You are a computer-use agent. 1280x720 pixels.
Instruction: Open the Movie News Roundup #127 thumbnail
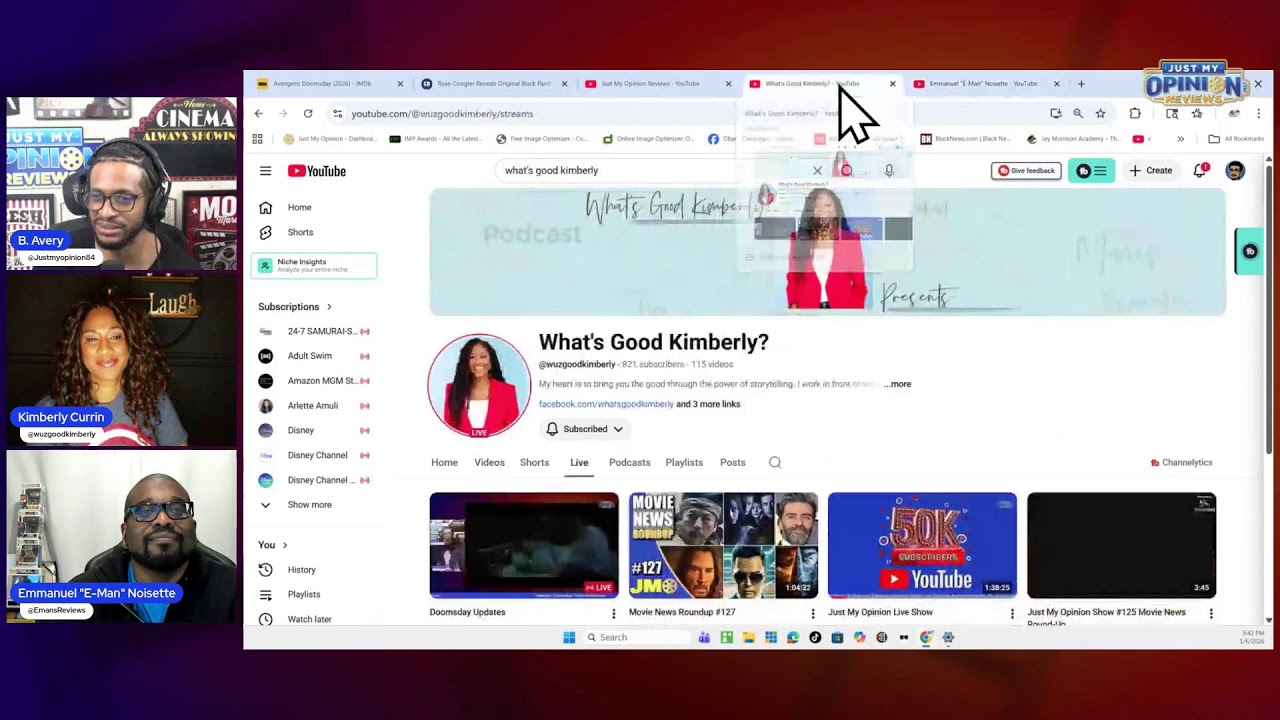[x=723, y=545]
